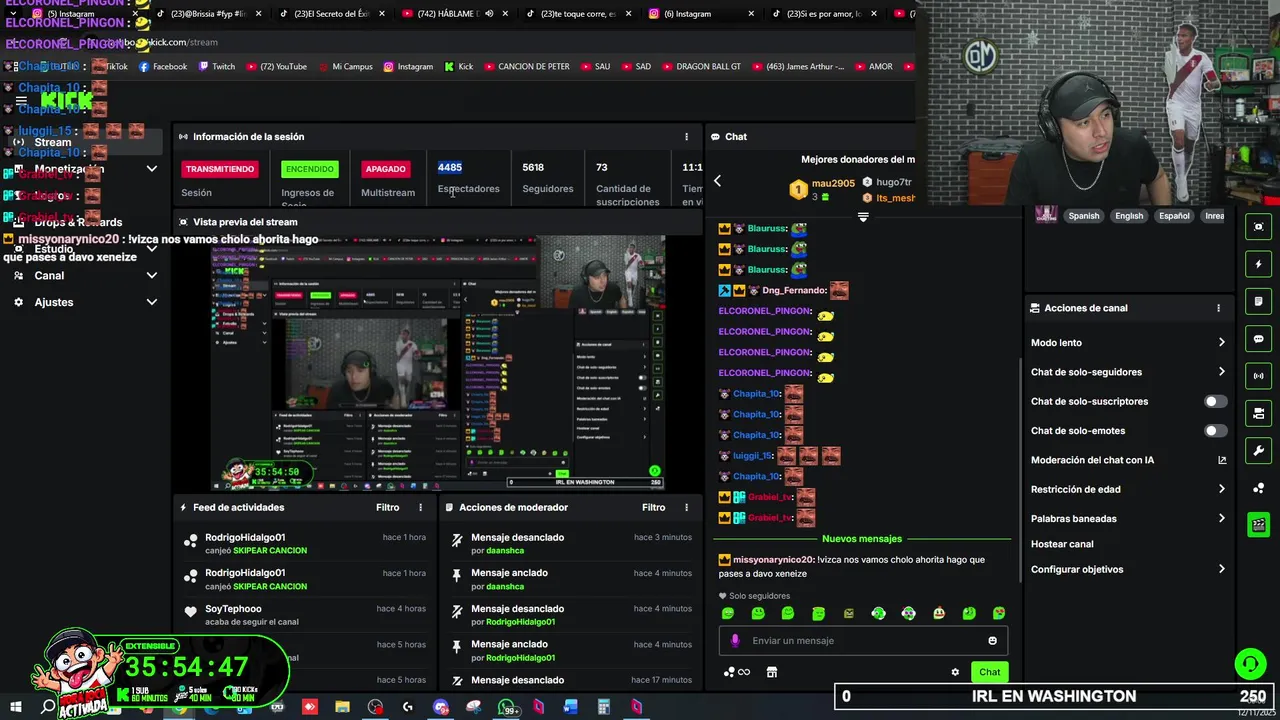Screen dimensions: 1280x720
Task: Open Filtro in Acciones de moderador
Action: tap(653, 507)
